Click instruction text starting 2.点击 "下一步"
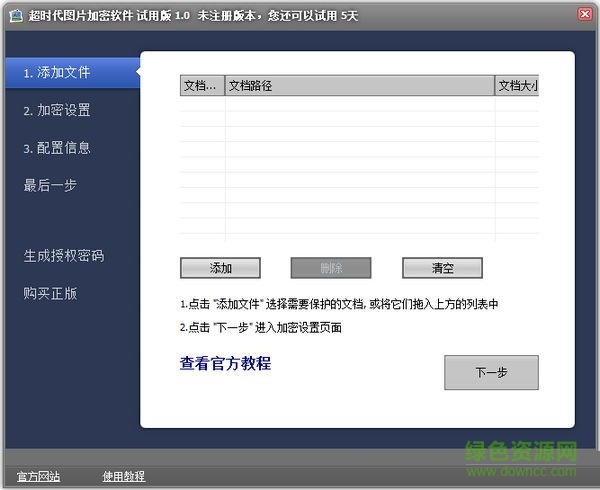 tap(261, 327)
